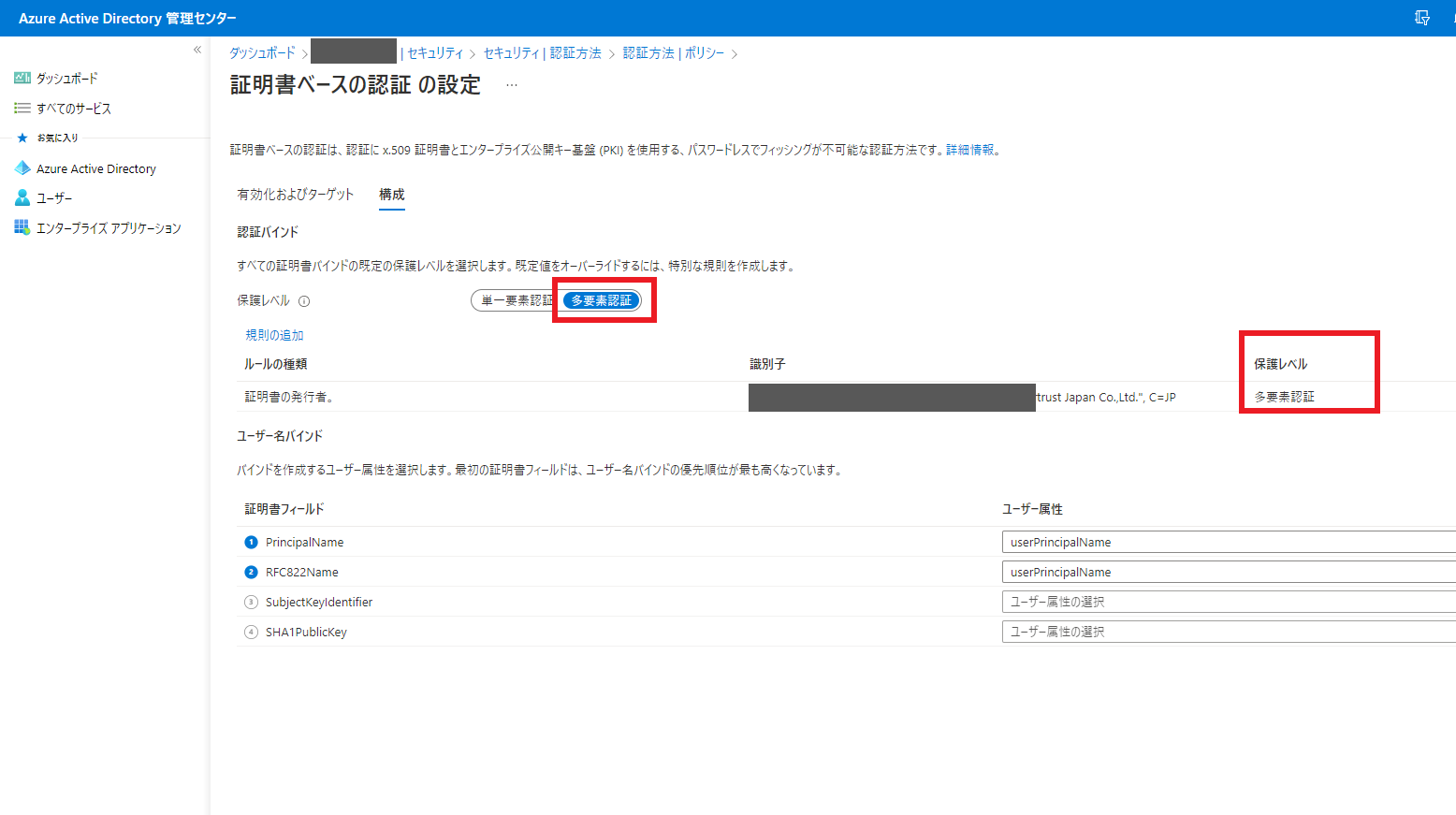Click the star icon next to お気に入り
Image resolution: width=1456 pixels, height=815 pixels.
[x=22, y=138]
